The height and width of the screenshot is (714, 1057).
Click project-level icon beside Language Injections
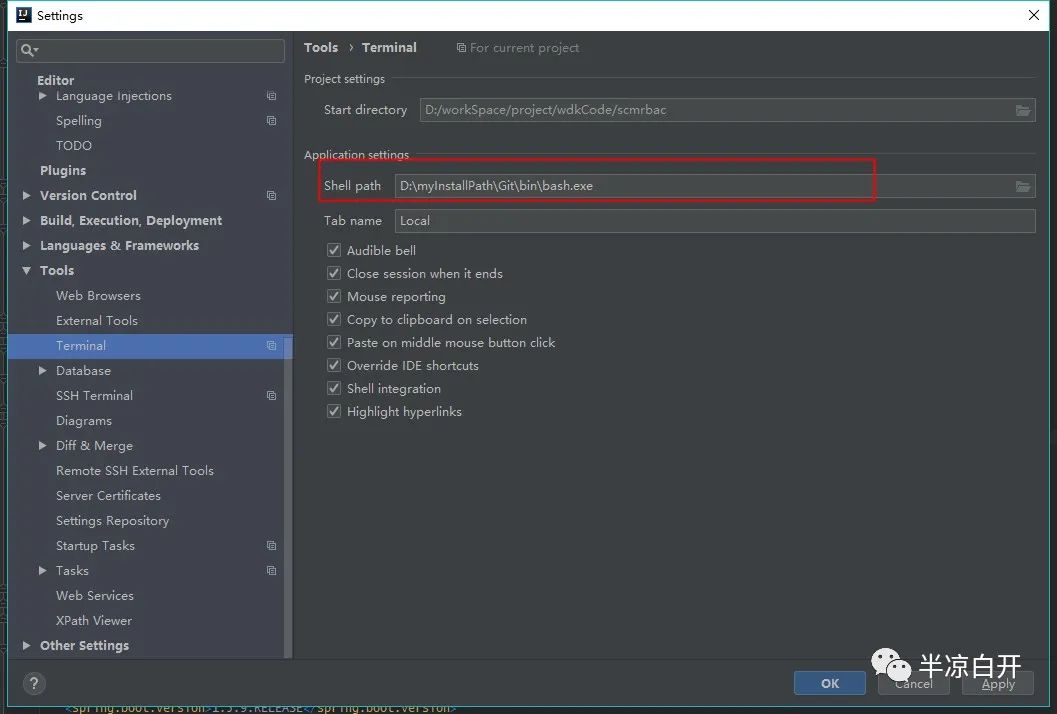click(x=272, y=96)
